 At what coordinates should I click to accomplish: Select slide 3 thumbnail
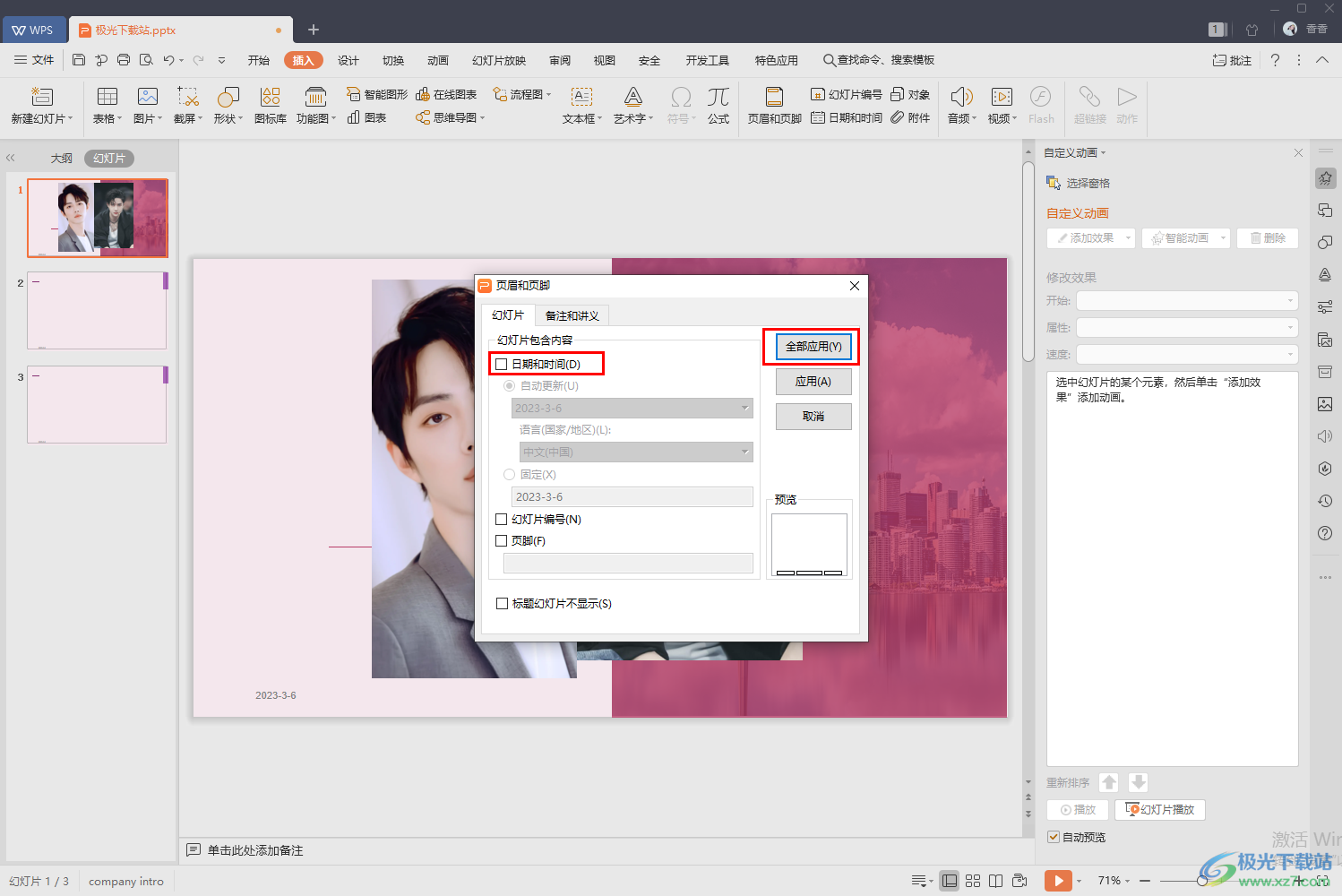click(97, 404)
